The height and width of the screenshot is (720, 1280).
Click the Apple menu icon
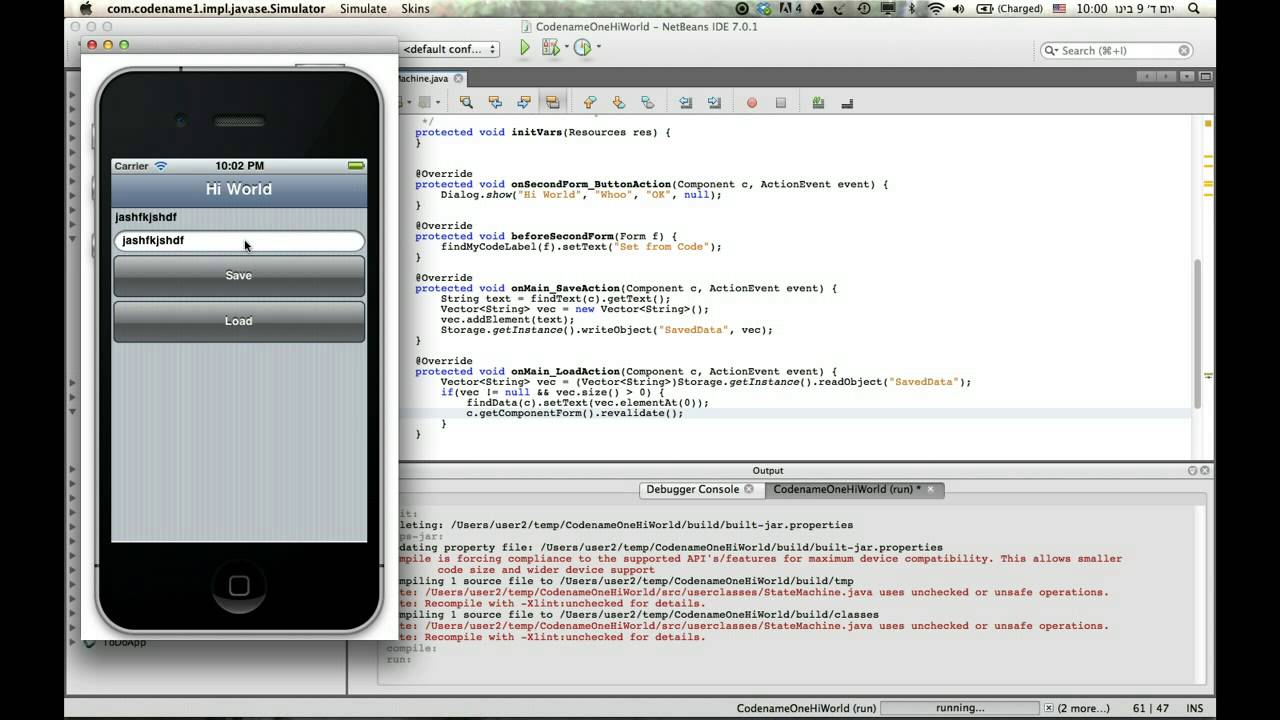[x=86, y=9]
